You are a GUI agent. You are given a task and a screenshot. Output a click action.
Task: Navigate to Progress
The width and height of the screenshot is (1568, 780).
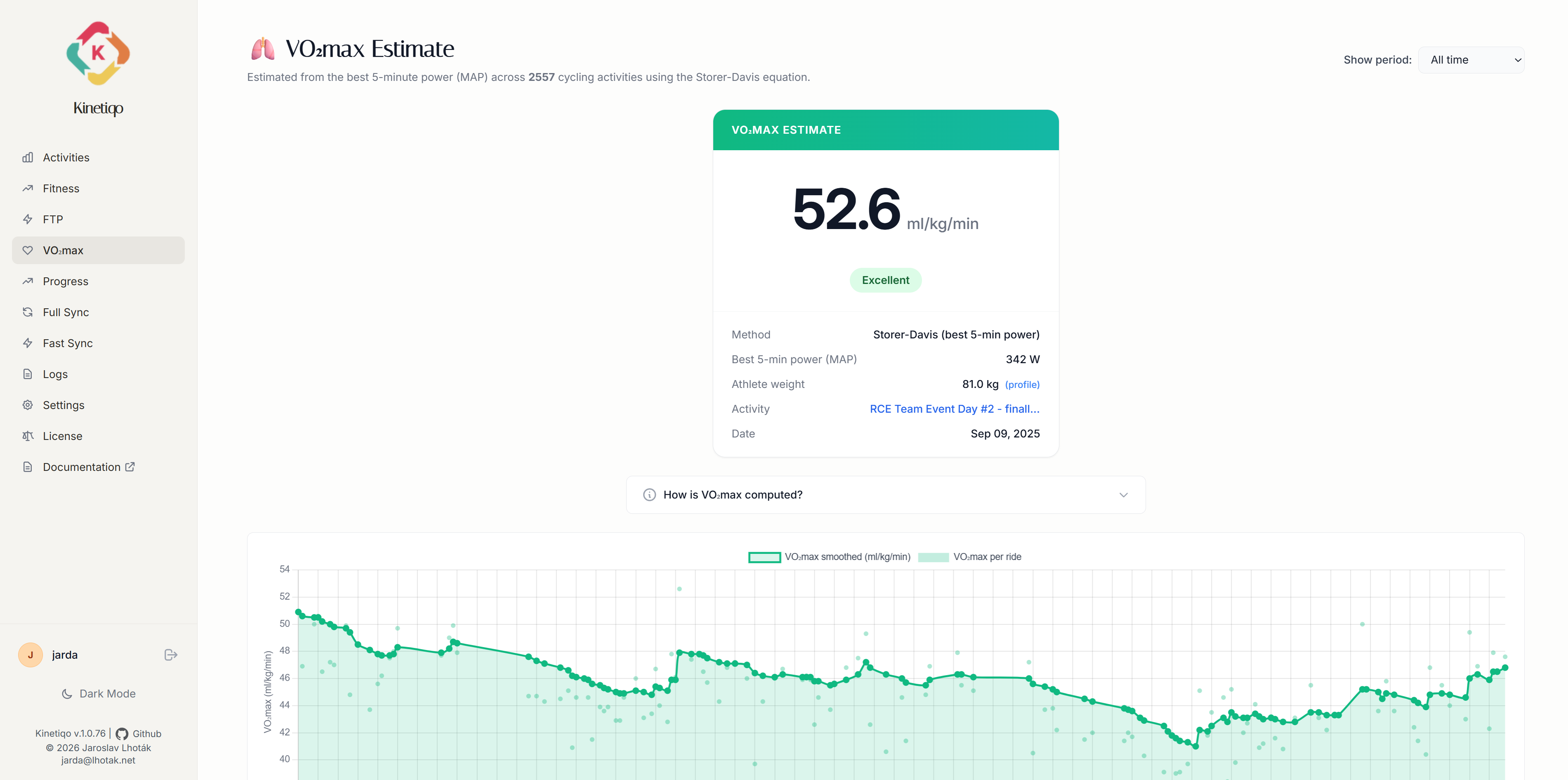[98, 281]
